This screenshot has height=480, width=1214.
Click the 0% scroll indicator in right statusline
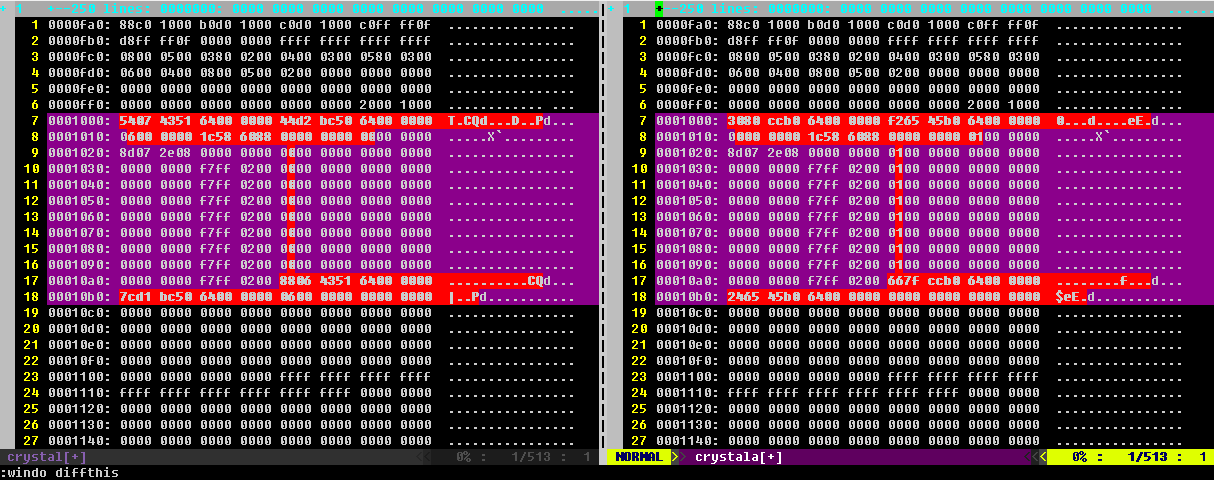[x=1085, y=457]
